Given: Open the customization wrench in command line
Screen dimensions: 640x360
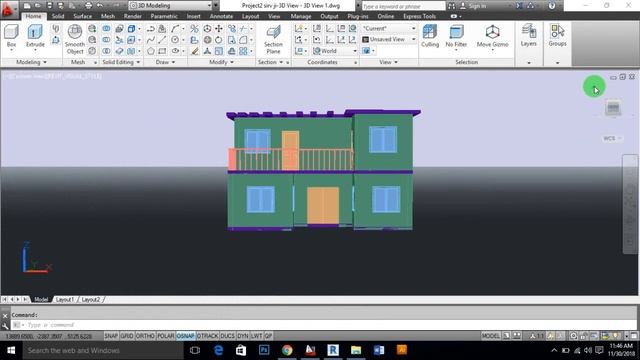Looking at the screenshot, I should coord(5,325).
